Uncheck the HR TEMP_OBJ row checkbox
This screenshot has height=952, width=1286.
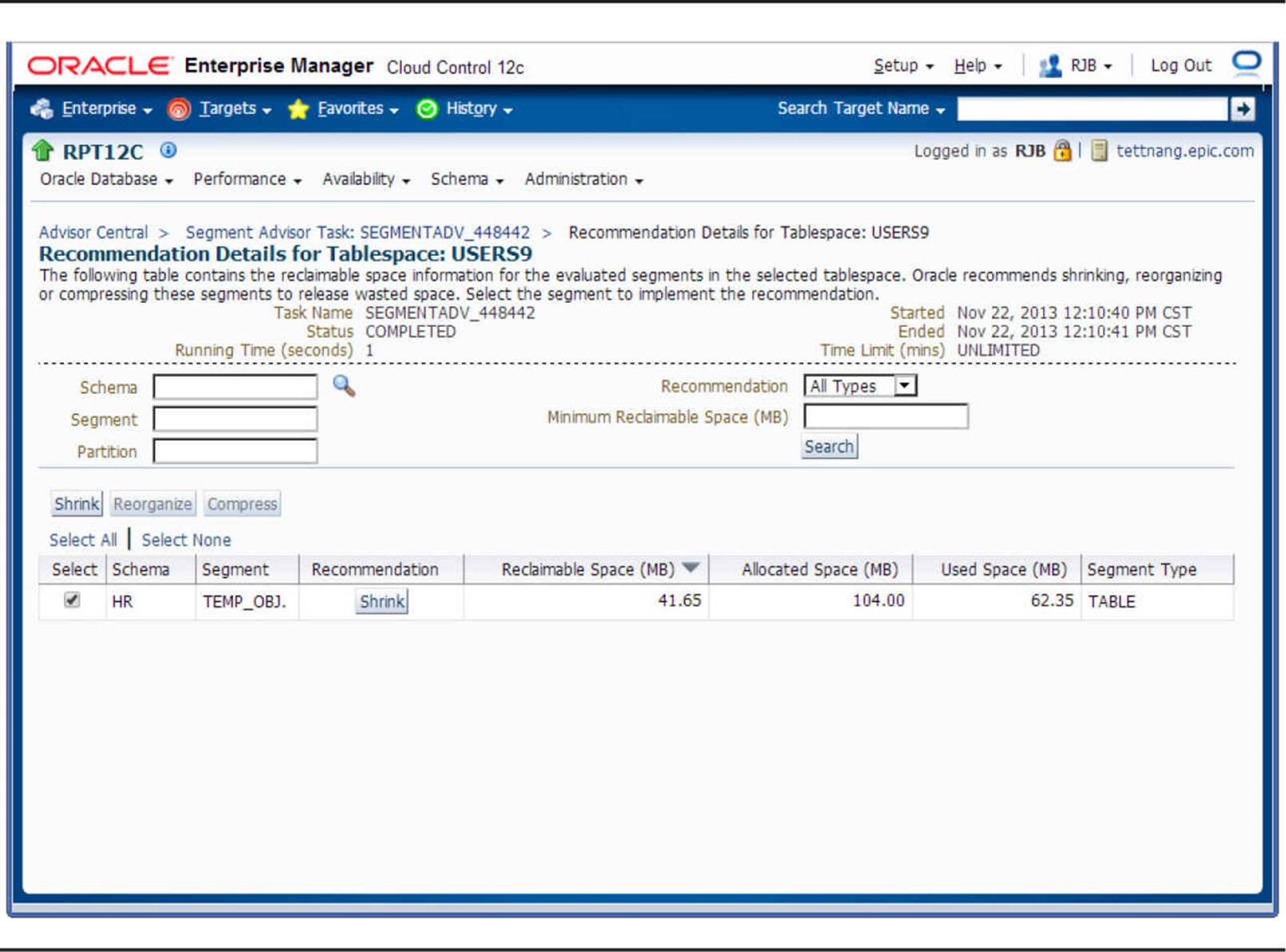pyautogui.click(x=72, y=599)
